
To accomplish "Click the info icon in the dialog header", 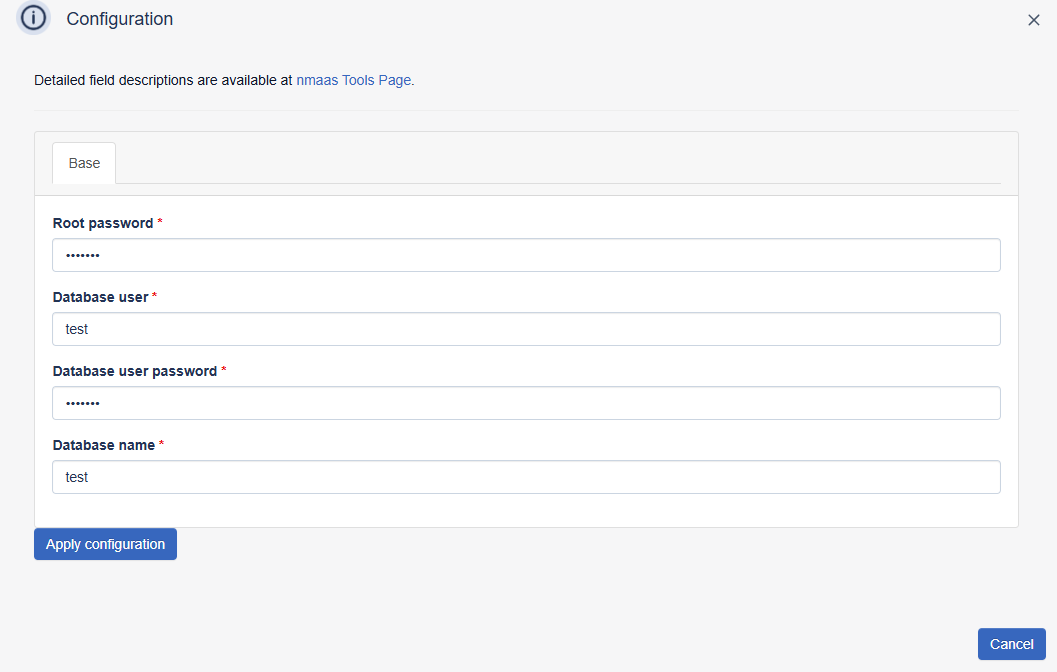I will pos(32,18).
